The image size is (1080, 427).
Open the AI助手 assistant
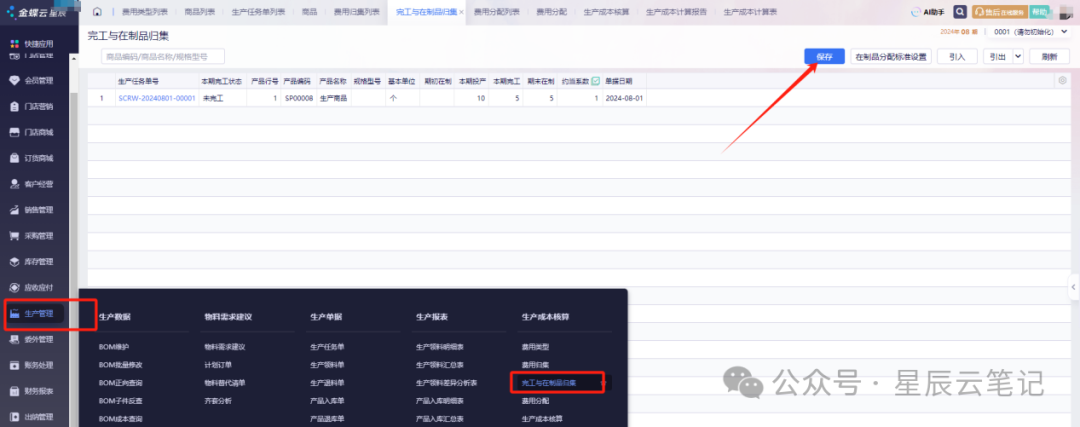coord(927,12)
